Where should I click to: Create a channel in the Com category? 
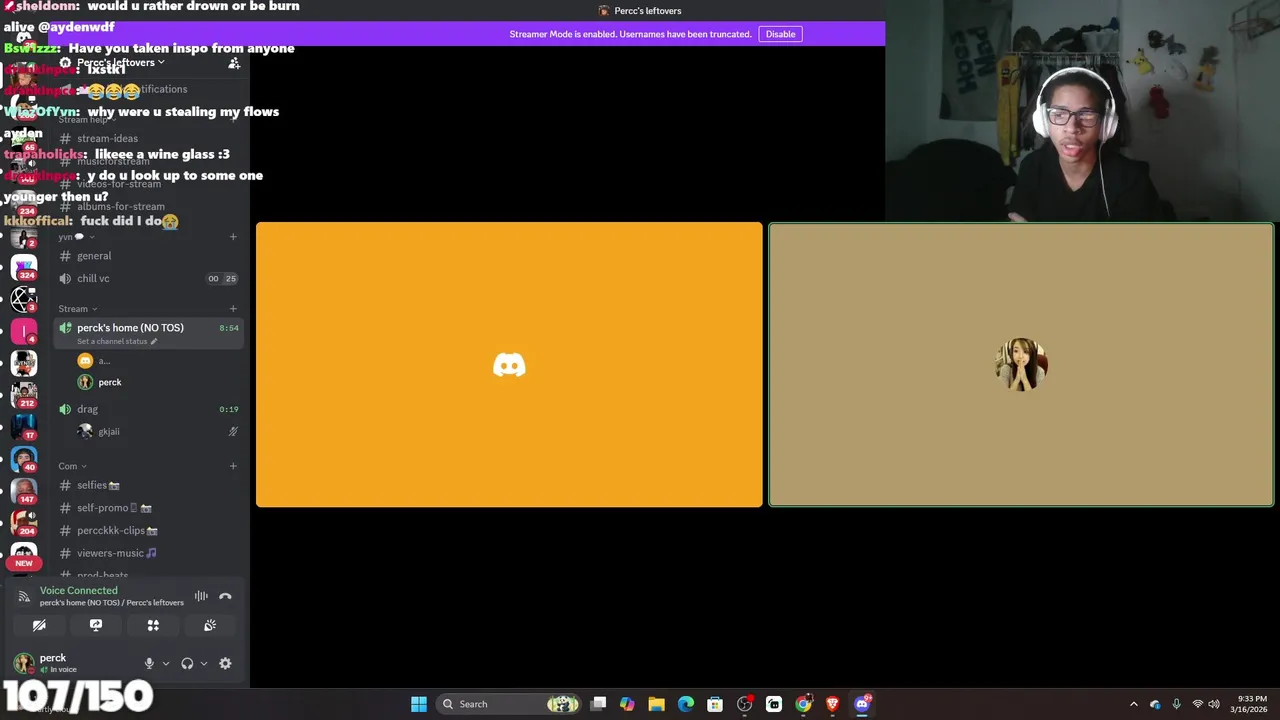pyautogui.click(x=233, y=466)
